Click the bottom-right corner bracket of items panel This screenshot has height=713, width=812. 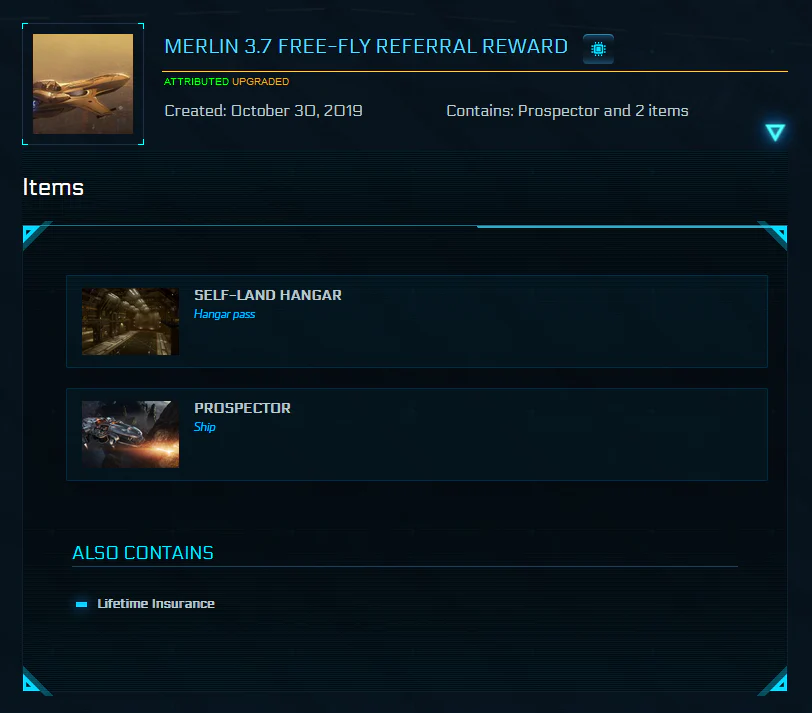773,681
